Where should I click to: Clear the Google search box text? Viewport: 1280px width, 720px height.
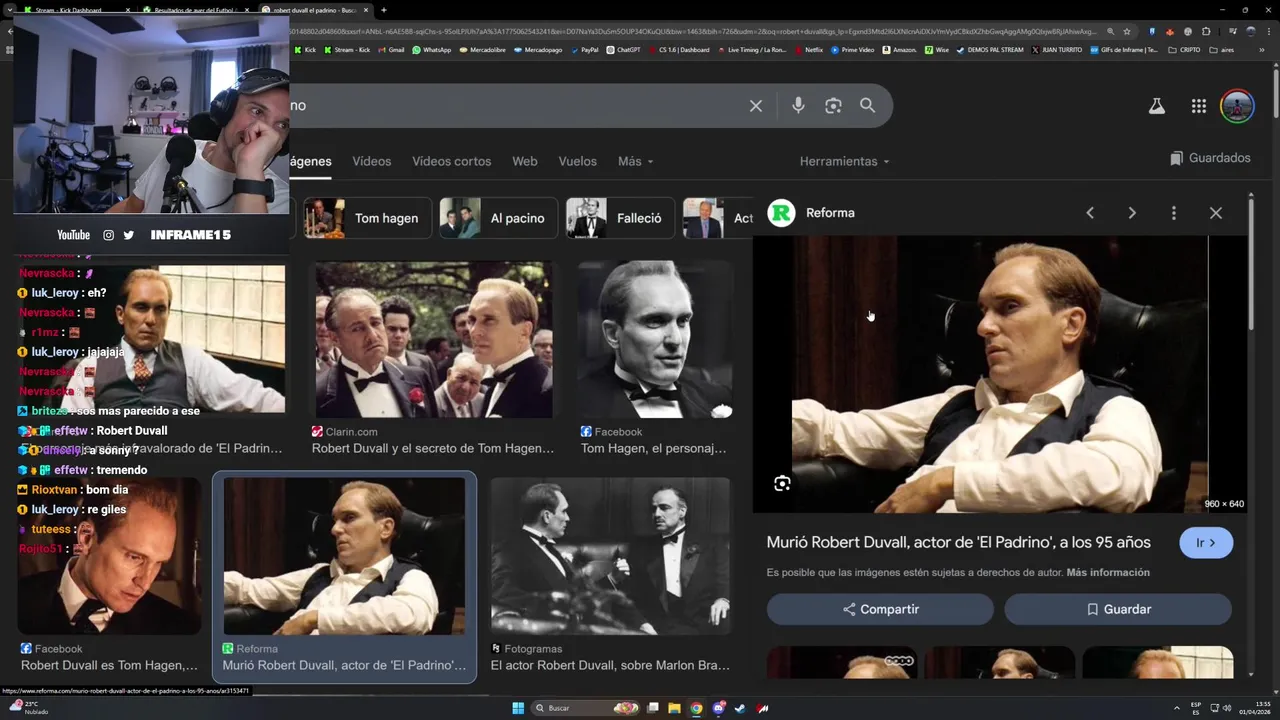click(756, 105)
